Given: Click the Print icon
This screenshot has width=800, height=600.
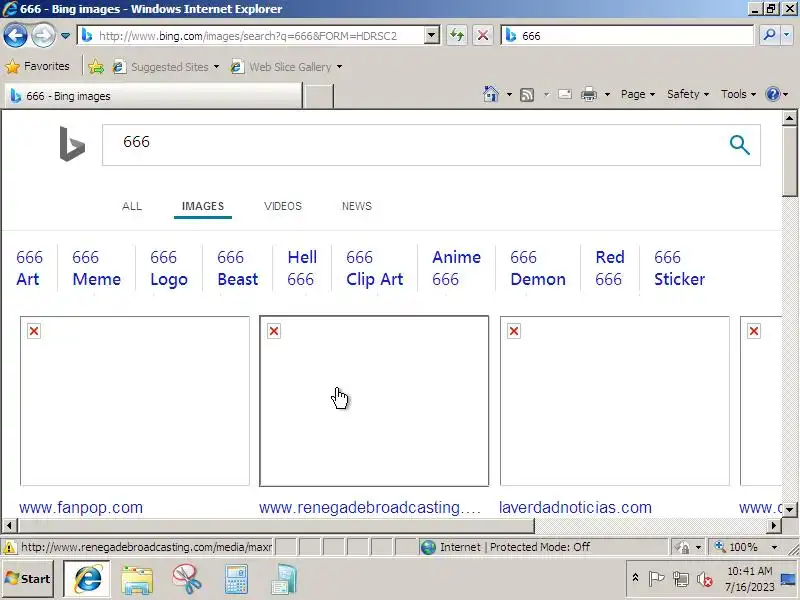Looking at the screenshot, I should 589,94.
